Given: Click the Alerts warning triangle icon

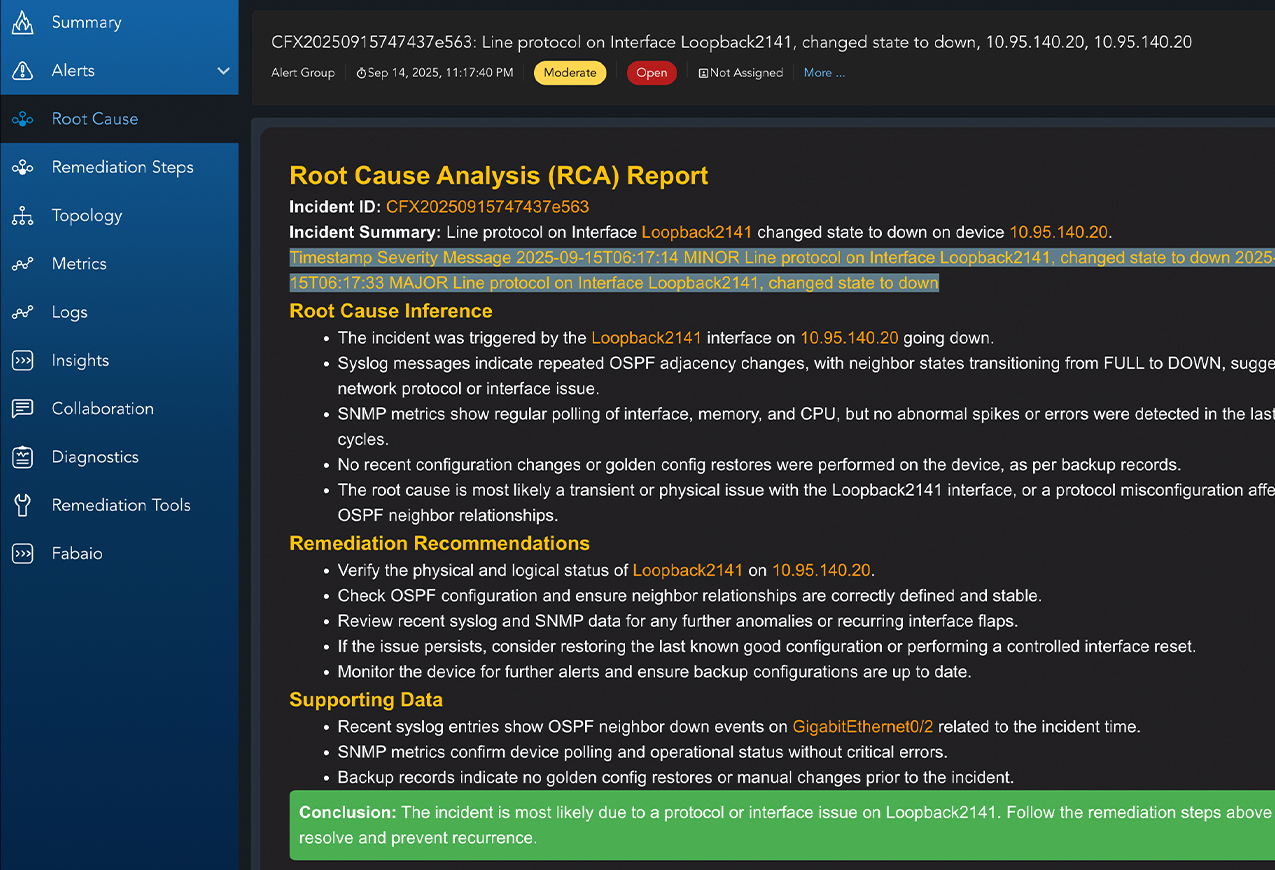Looking at the screenshot, I should [22, 71].
